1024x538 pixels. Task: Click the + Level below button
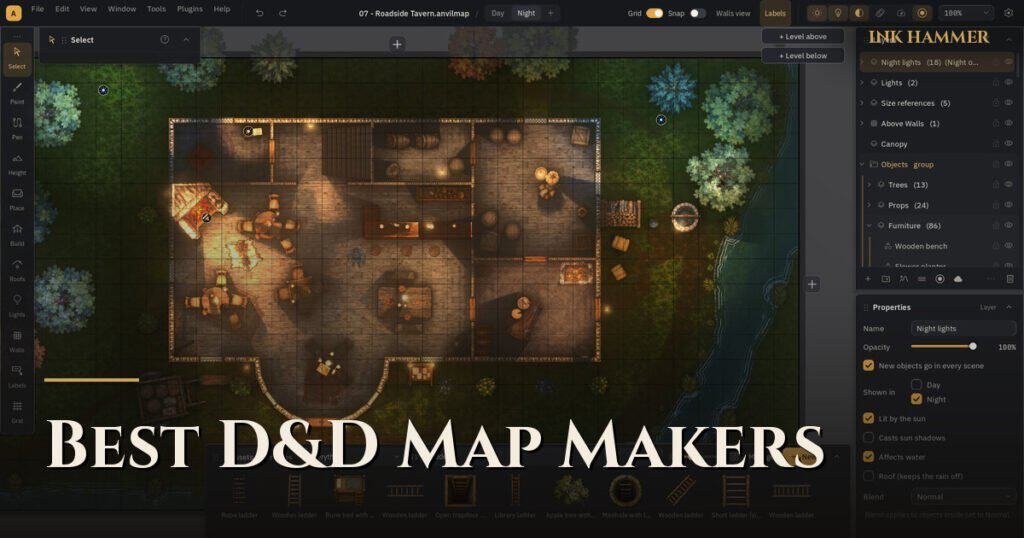click(x=803, y=55)
